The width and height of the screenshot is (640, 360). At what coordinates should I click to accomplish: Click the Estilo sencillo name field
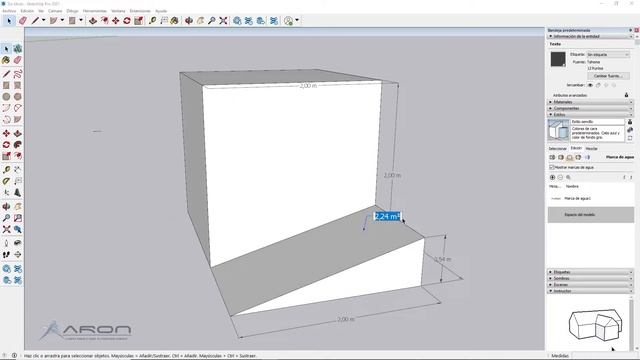598,122
